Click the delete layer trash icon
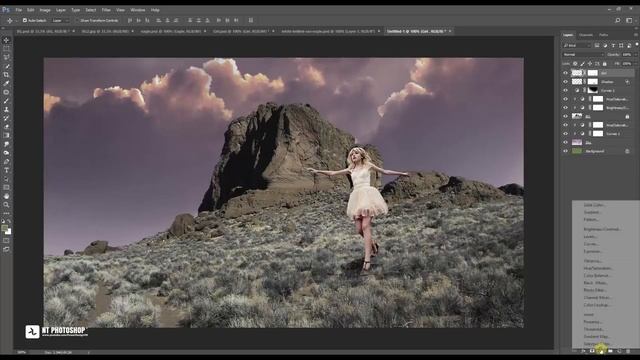The height and width of the screenshot is (360, 640). [628, 351]
